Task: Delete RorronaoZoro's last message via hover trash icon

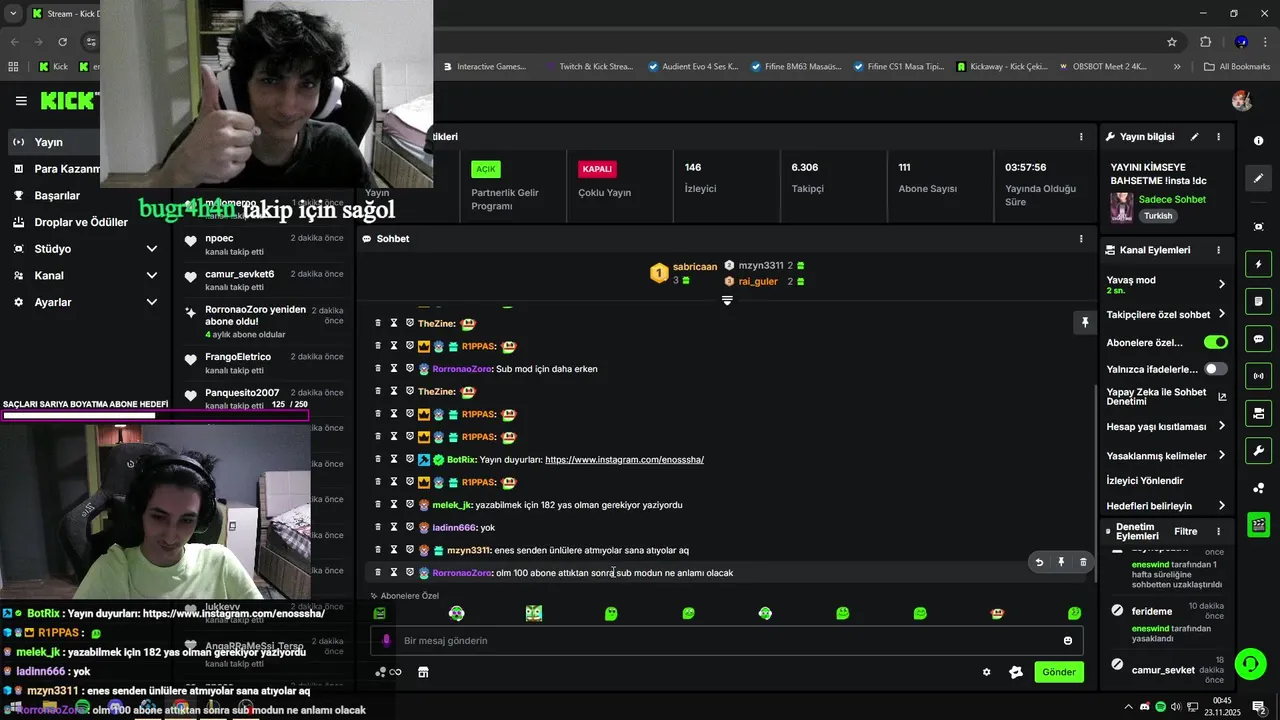Action: (x=1083, y=563)
